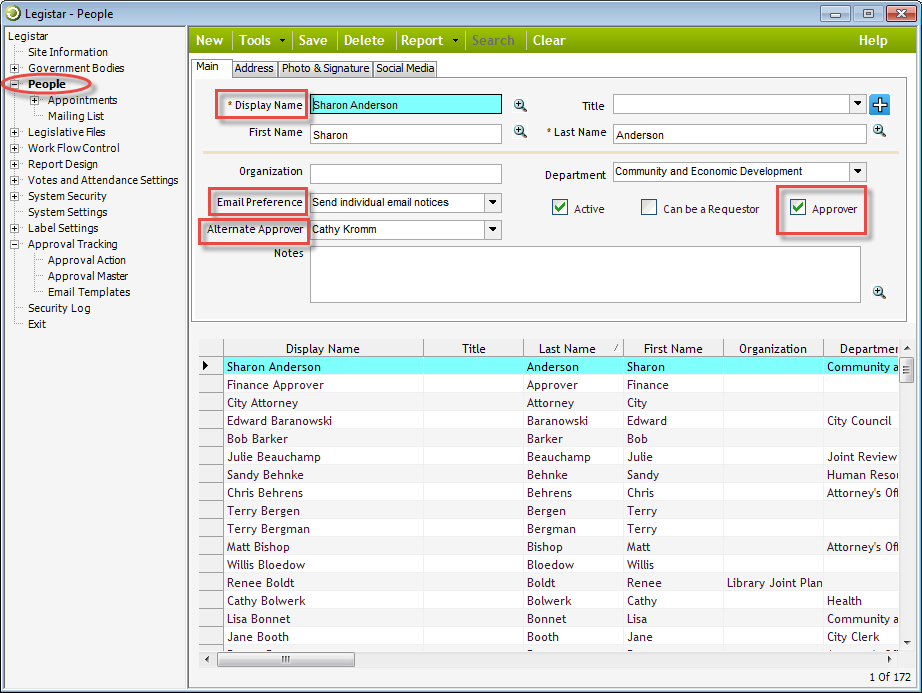Open lookup magnifier beside First Name field
Image resolution: width=922 pixels, height=693 pixels.
pos(520,131)
